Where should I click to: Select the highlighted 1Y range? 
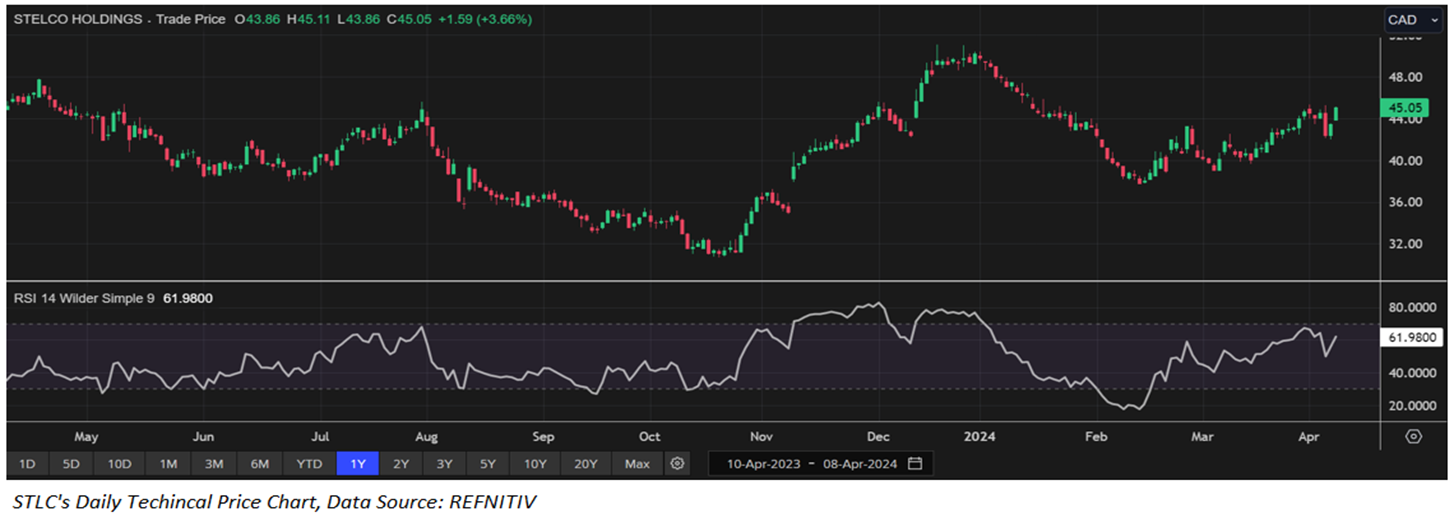click(357, 464)
